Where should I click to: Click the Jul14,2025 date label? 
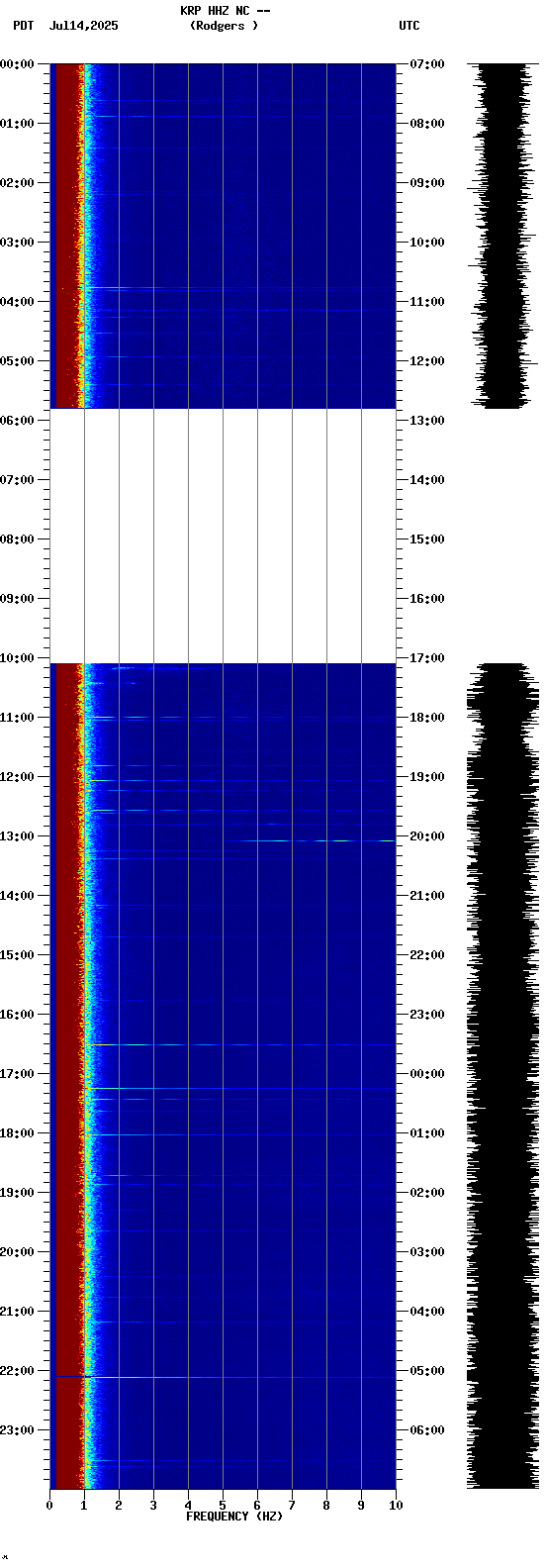[83, 26]
